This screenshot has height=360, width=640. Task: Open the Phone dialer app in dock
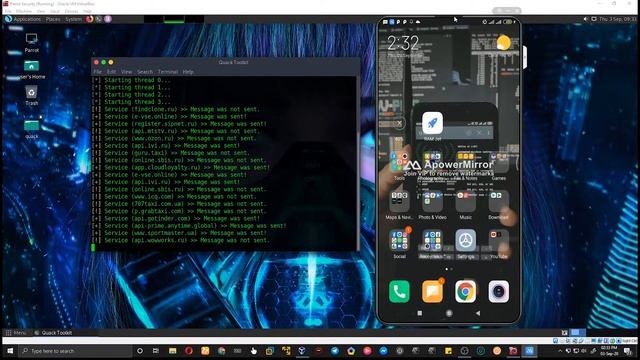[x=399, y=291]
